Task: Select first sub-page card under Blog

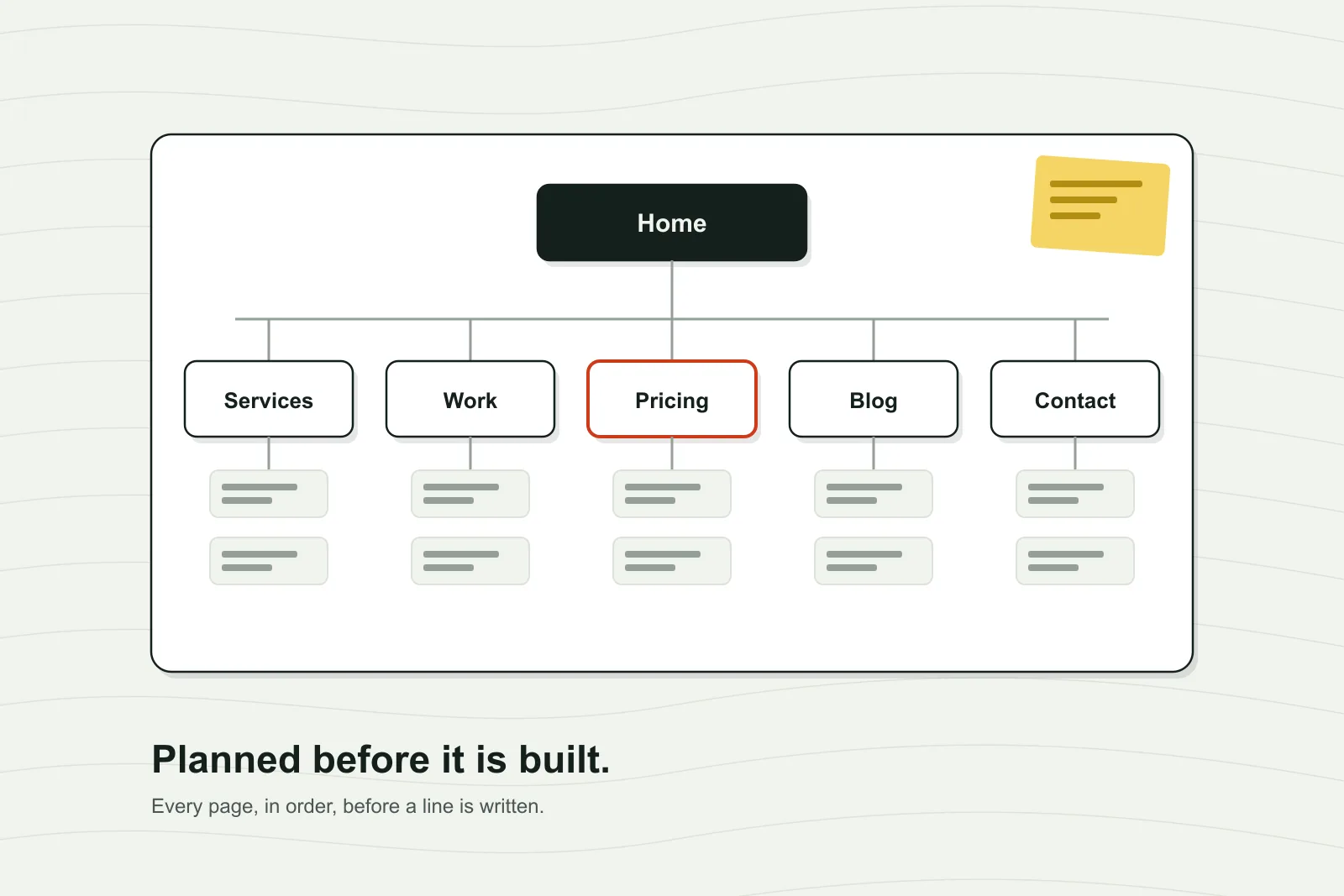Action: [x=874, y=494]
